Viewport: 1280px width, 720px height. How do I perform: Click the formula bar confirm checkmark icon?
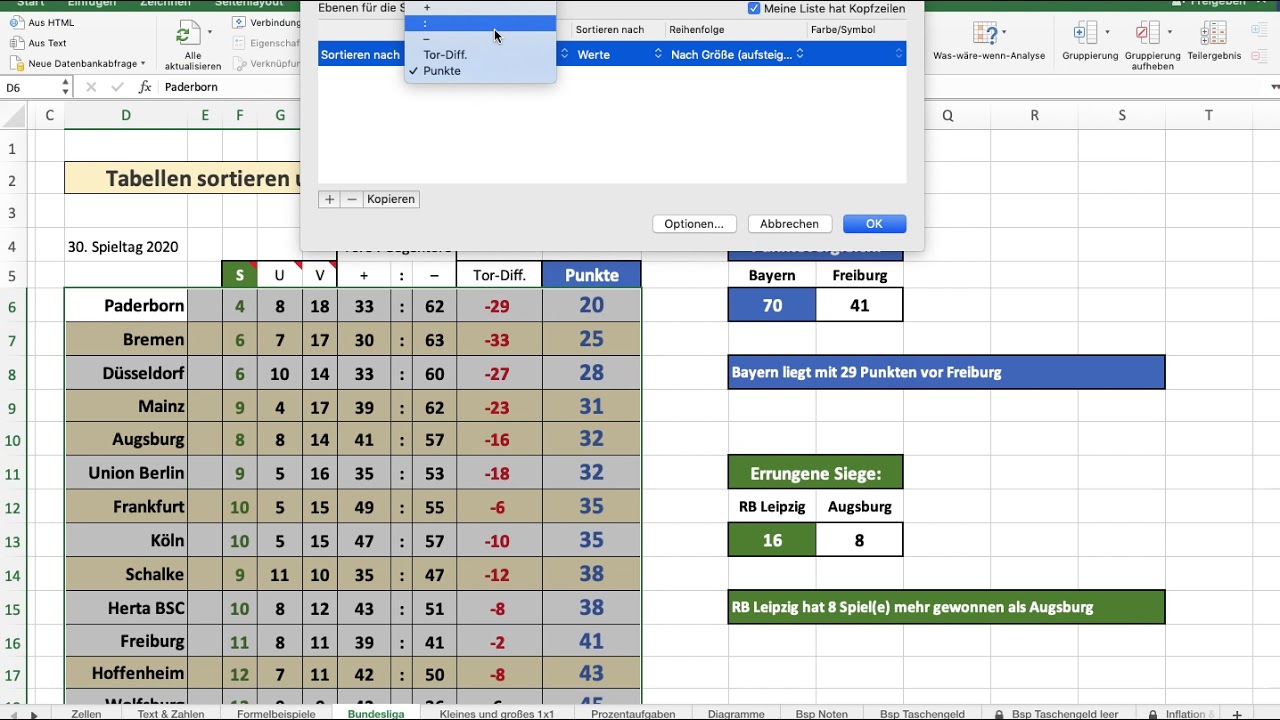118,87
